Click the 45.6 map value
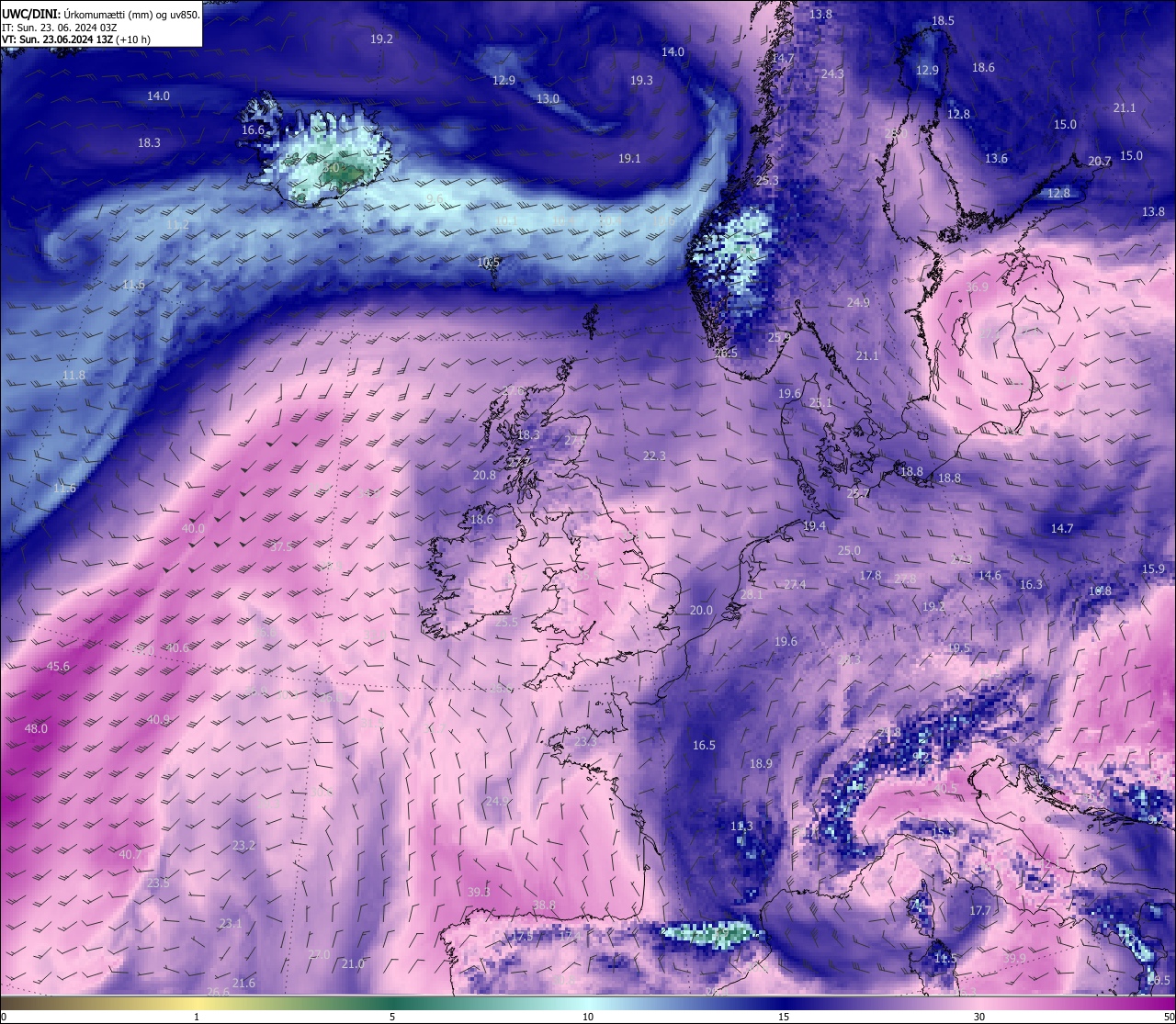This screenshot has width=1176, height=1024. (x=58, y=666)
